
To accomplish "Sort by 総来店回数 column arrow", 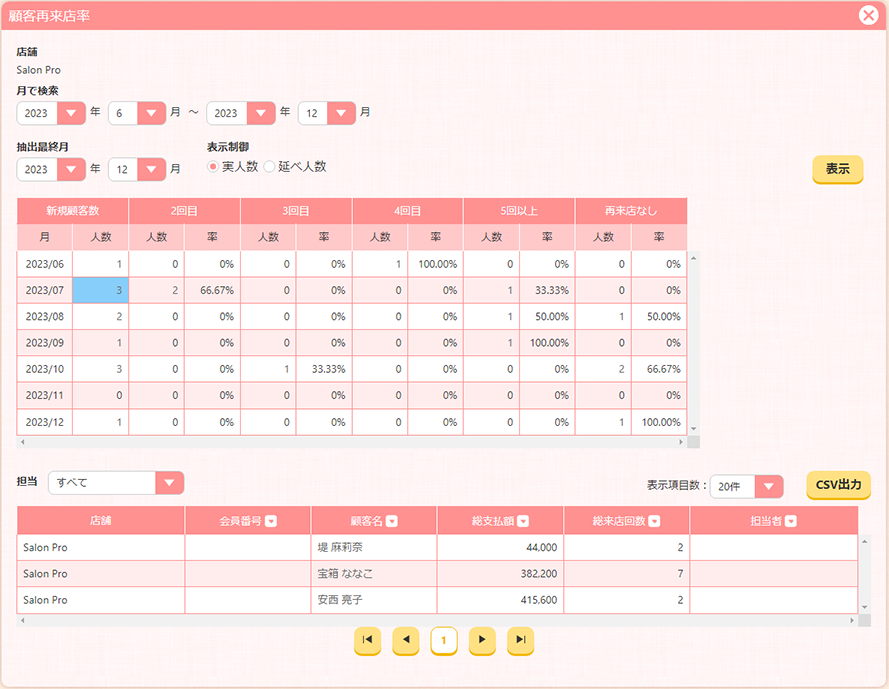I will click(x=654, y=521).
